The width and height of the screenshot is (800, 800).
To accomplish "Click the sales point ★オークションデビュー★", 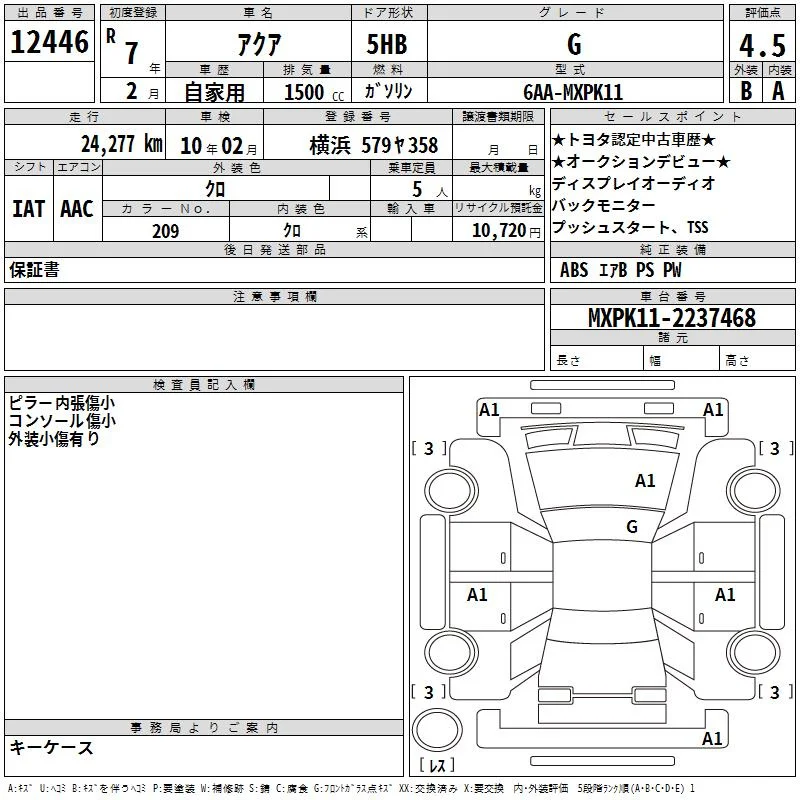I will click(641, 162).
